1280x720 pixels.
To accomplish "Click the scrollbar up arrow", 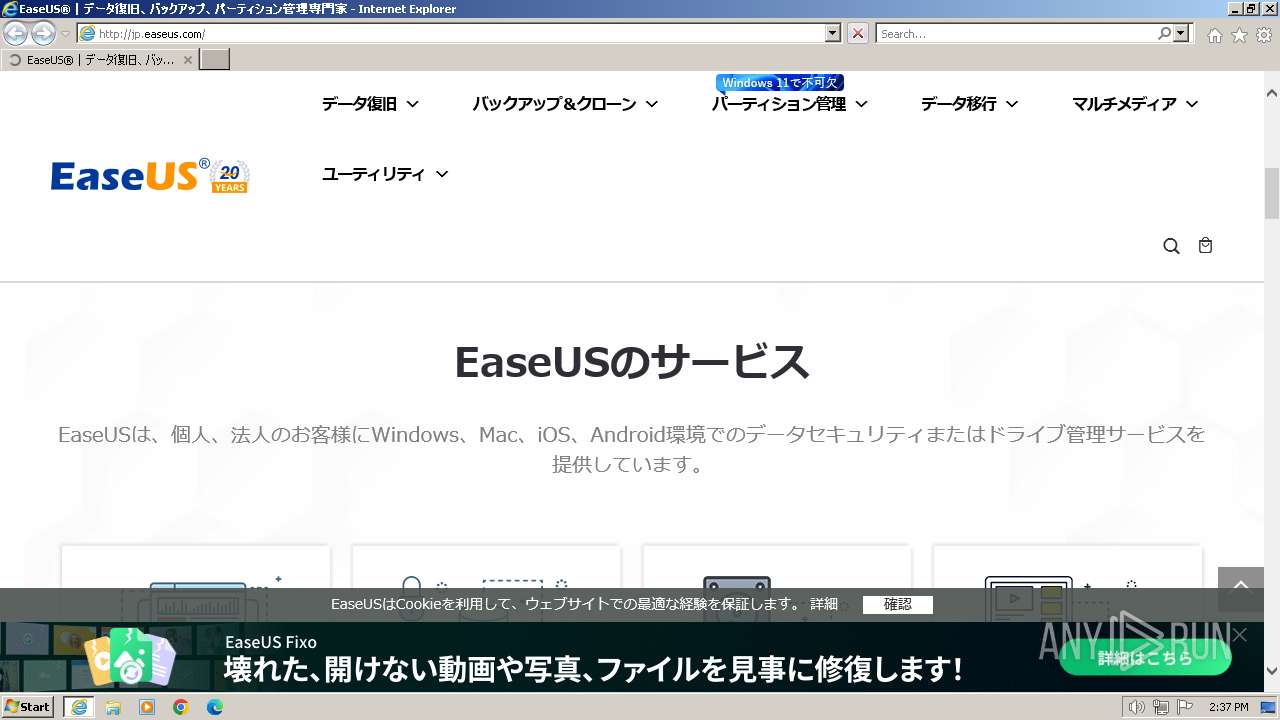I will [x=1272, y=93].
